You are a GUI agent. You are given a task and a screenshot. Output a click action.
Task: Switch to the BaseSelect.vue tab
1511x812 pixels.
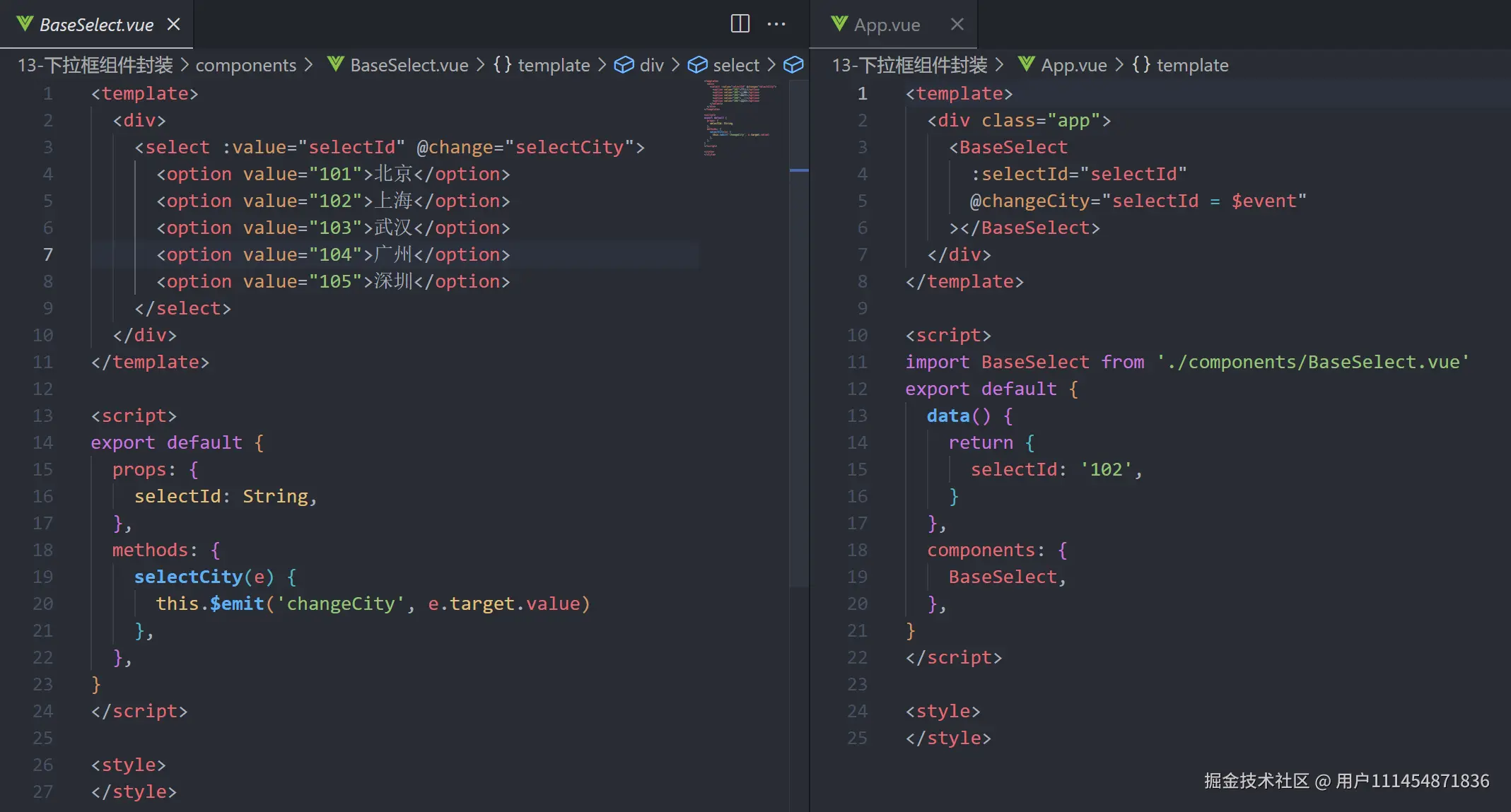[96, 25]
